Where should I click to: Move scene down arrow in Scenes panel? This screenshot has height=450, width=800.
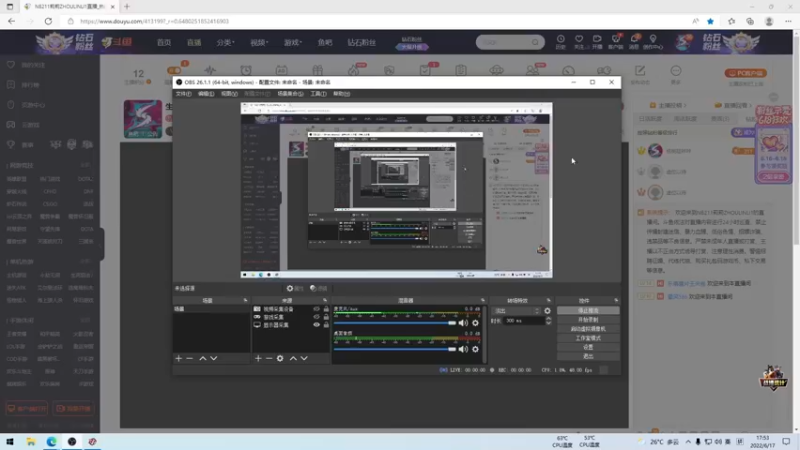(x=214, y=359)
